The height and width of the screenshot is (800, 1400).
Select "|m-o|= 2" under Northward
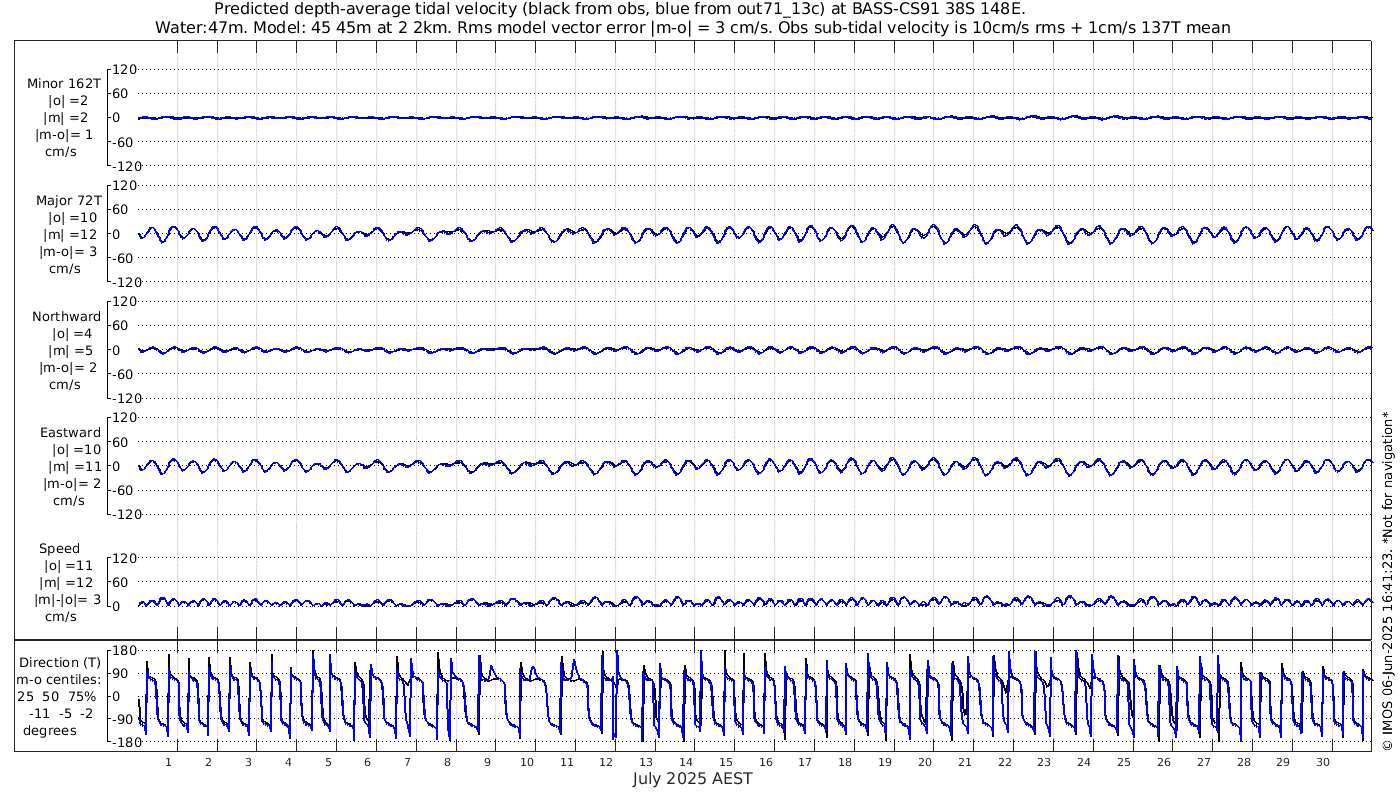pos(66,367)
